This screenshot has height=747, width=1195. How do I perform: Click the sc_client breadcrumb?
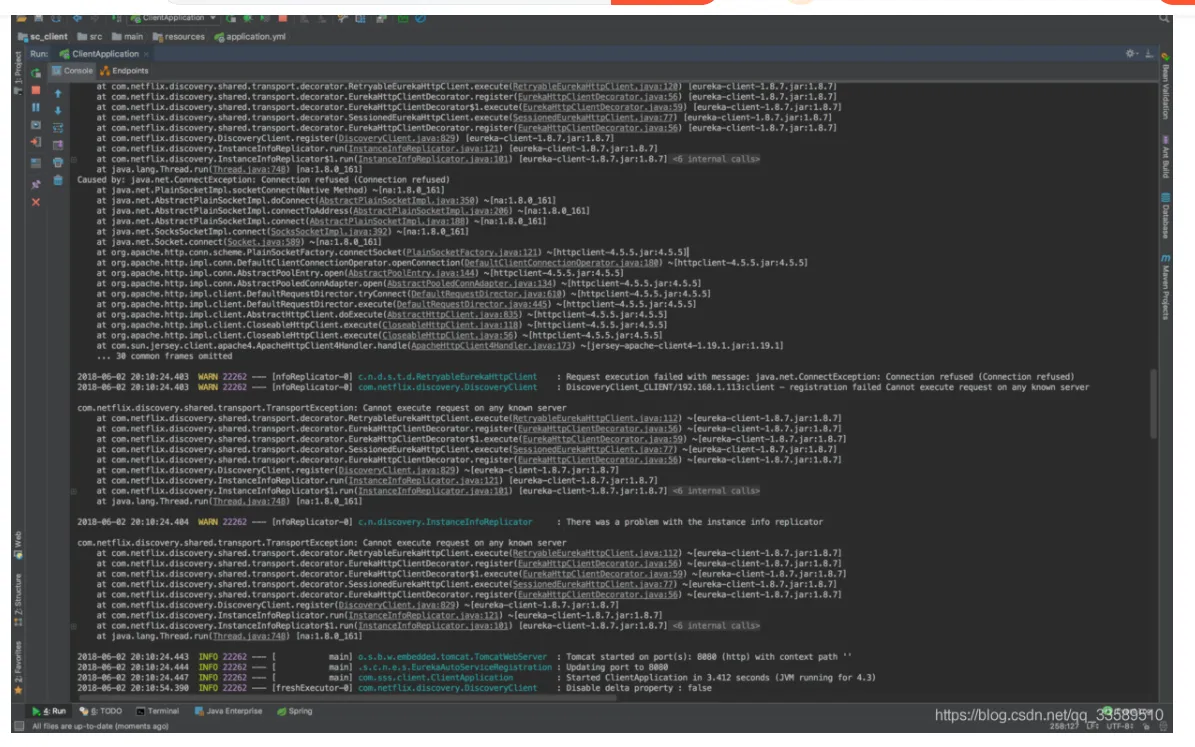pyautogui.click(x=43, y=37)
